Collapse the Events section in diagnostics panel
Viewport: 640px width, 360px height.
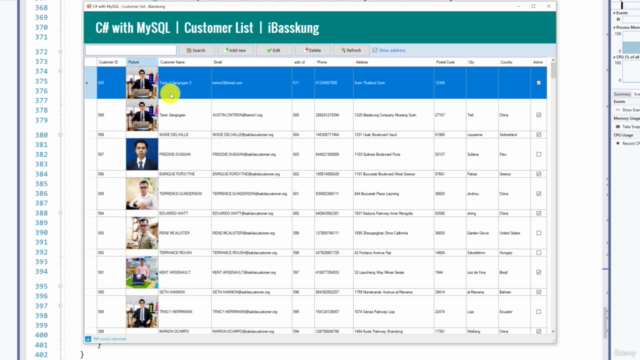click(614, 13)
